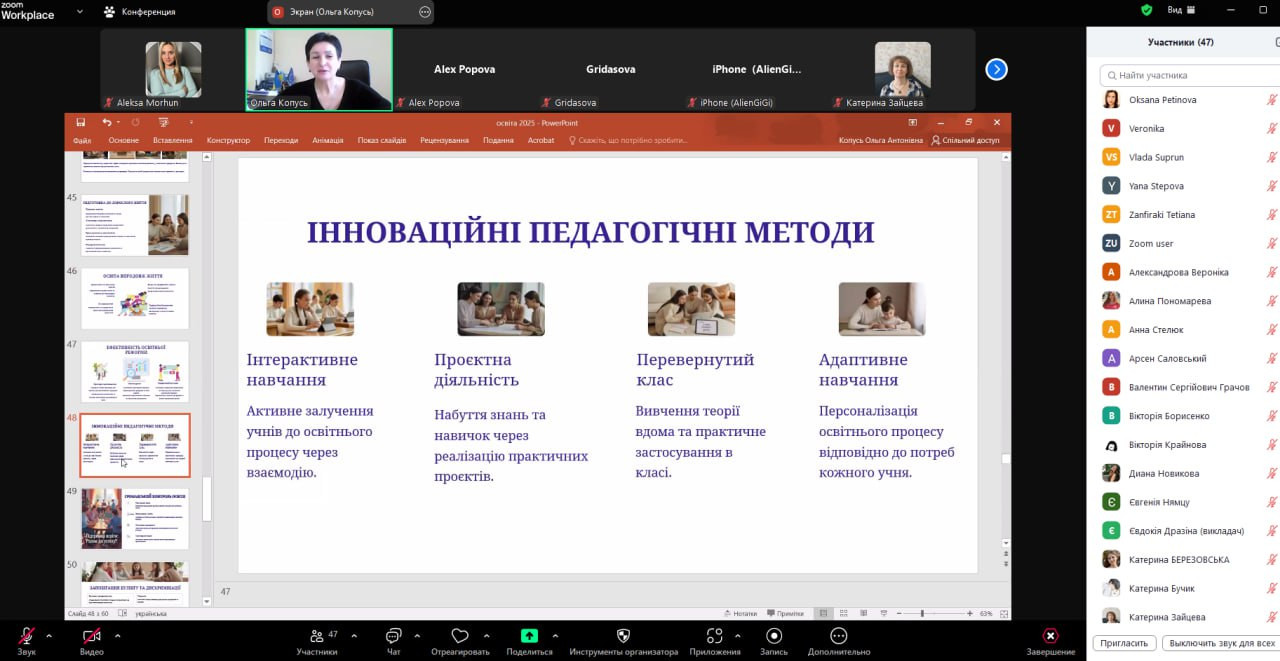Open the Дополнительно more options icon

click(x=839, y=635)
